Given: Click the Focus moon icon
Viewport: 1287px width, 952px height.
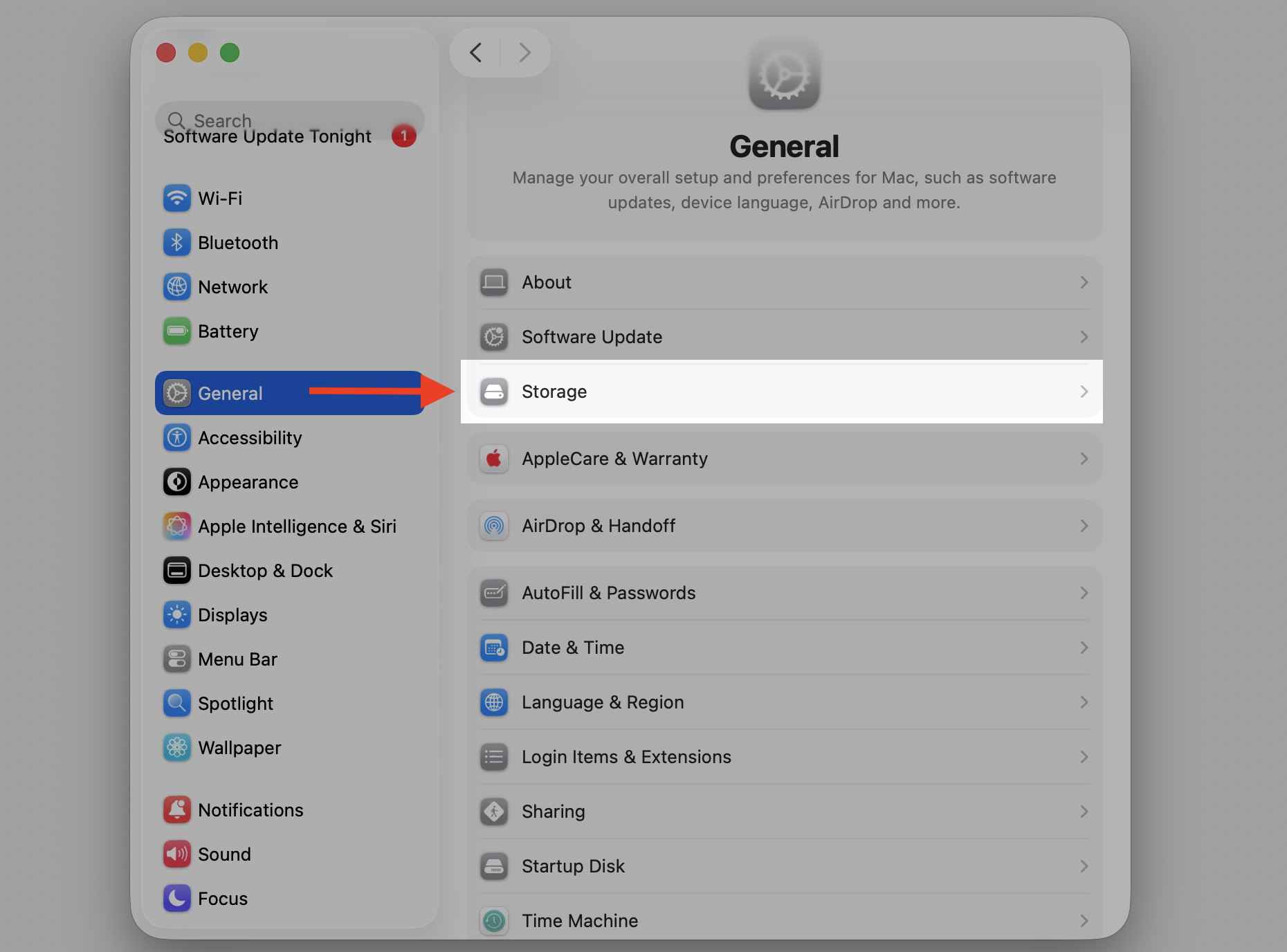Looking at the screenshot, I should tap(177, 899).
